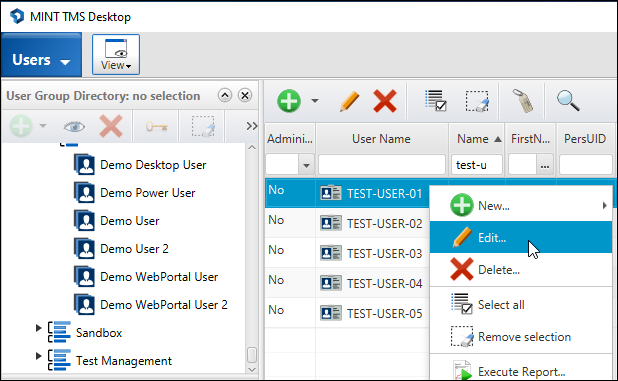Select the TEST-USER-02 row
This screenshot has width=618, height=381.
[347, 223]
